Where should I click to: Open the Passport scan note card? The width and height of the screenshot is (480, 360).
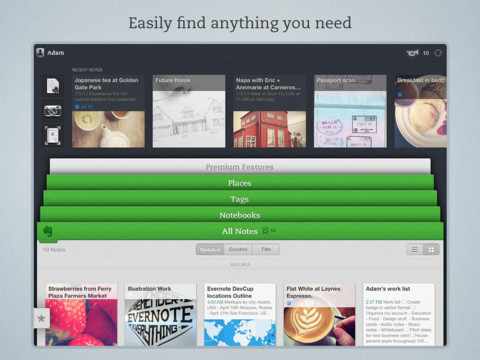pyautogui.click(x=350, y=111)
